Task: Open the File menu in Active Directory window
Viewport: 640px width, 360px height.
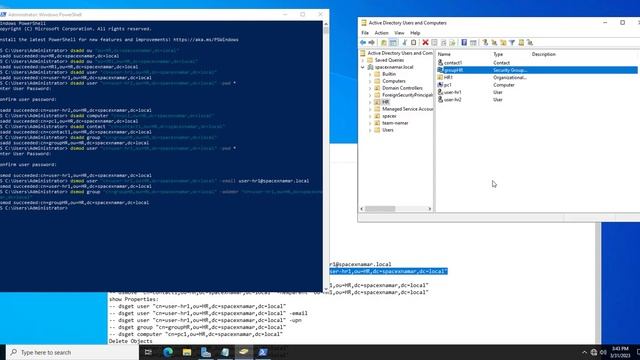Action: (x=365, y=33)
